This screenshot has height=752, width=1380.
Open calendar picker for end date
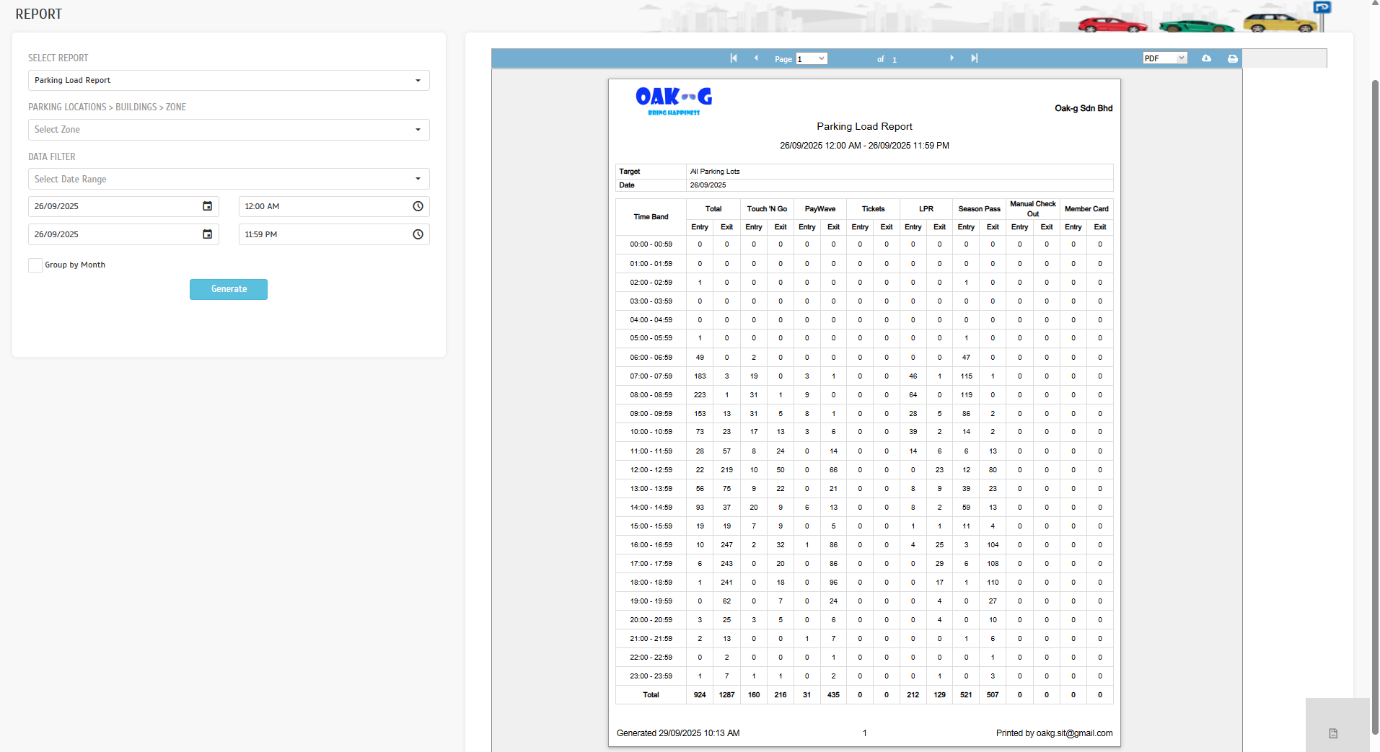click(x=207, y=234)
